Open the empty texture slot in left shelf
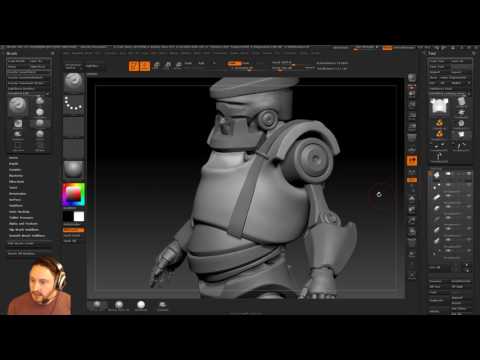The height and width of the screenshot is (360, 480). pos(74,148)
